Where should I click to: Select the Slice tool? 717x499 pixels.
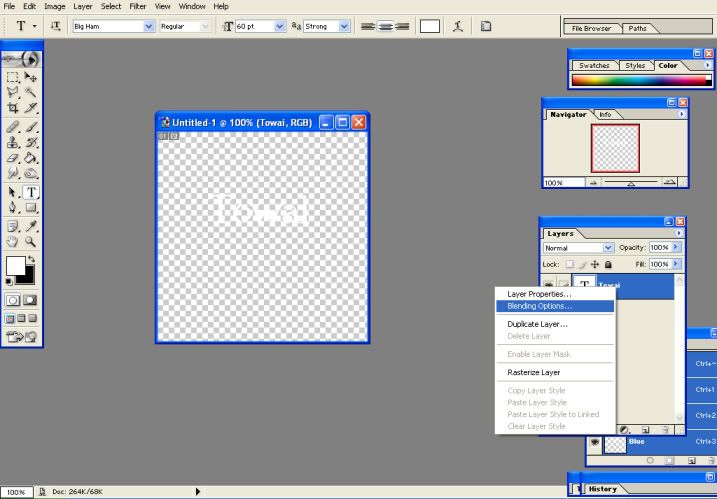(x=31, y=108)
